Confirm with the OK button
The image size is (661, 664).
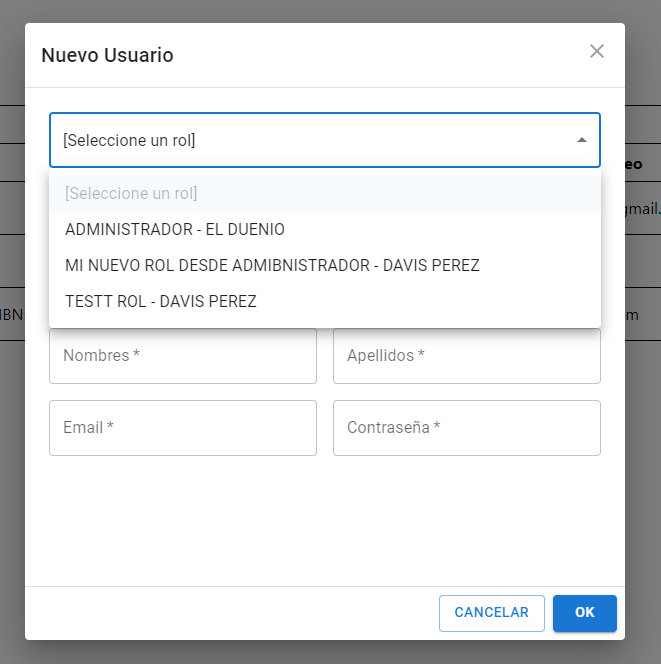pyautogui.click(x=584, y=613)
